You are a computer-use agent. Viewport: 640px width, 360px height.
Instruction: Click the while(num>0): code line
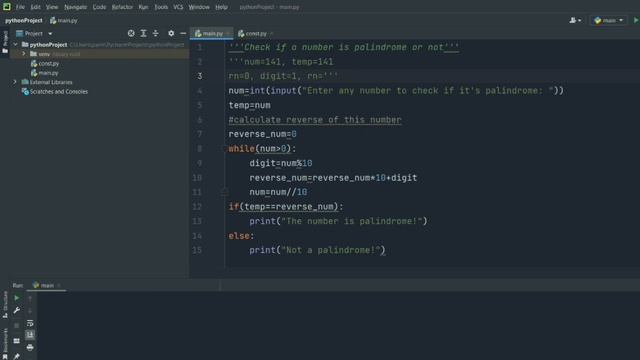(x=262, y=149)
